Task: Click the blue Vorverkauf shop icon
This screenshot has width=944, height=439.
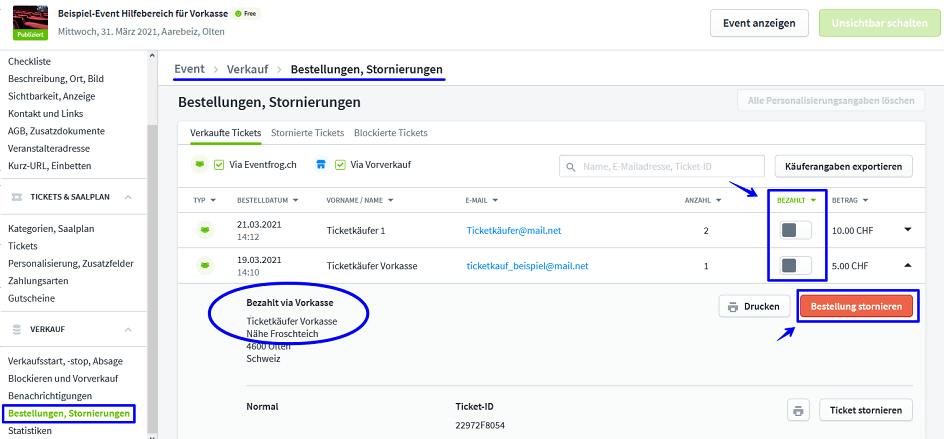Action: (x=321, y=165)
